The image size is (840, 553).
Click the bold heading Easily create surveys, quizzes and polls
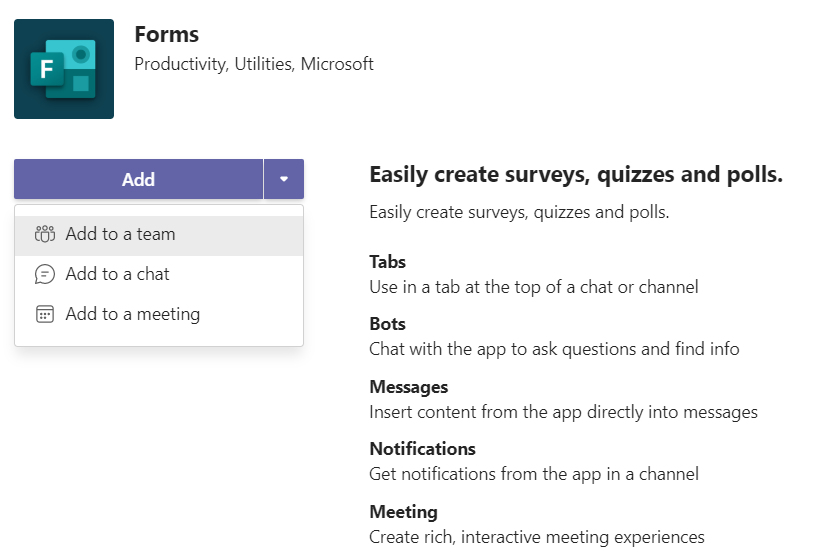(x=576, y=175)
